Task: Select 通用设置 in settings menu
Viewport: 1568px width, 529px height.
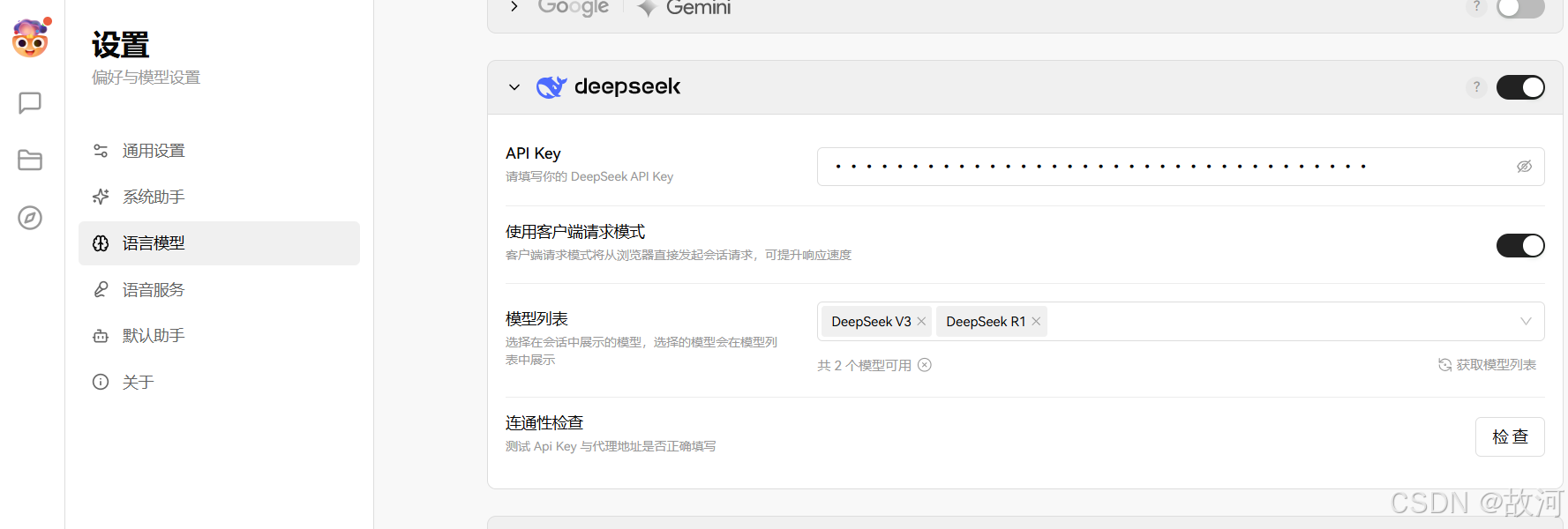Action: (x=219, y=151)
